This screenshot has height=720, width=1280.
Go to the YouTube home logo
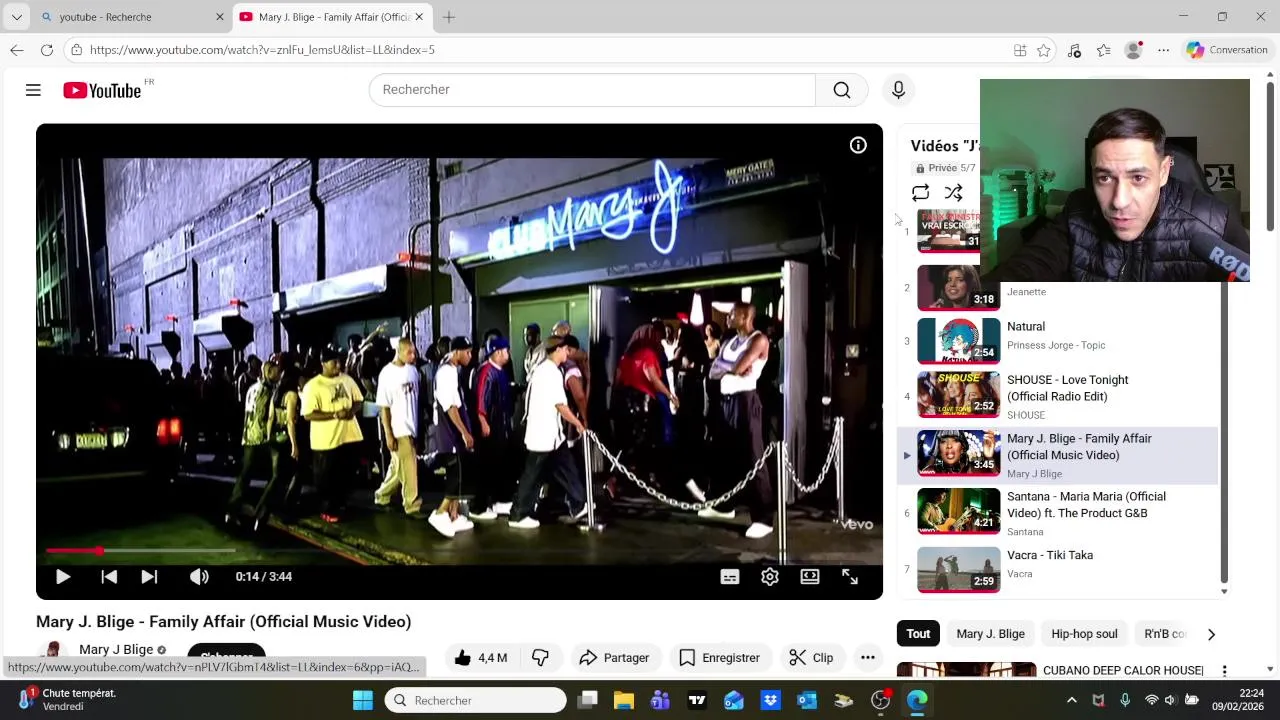pyautogui.click(x=102, y=91)
